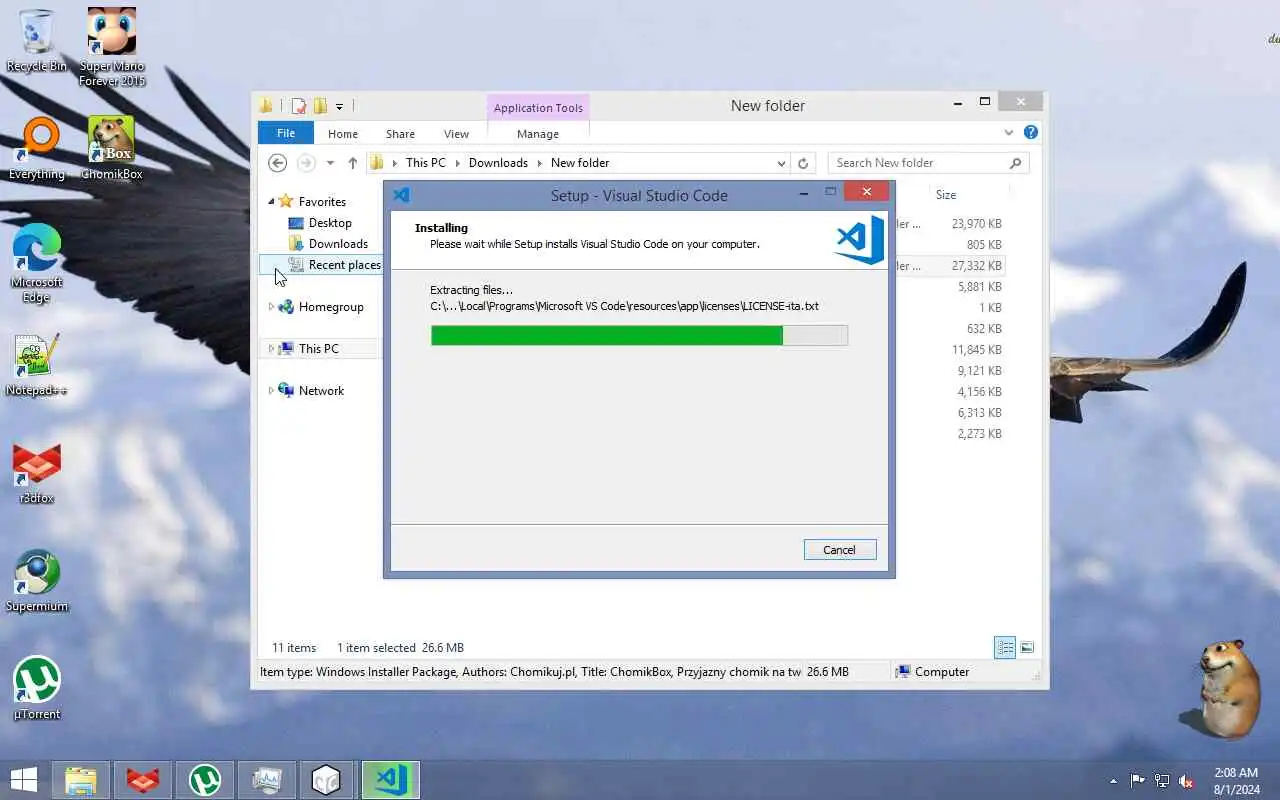Click the green installation progress bar
The height and width of the screenshot is (800, 1280).
click(639, 335)
